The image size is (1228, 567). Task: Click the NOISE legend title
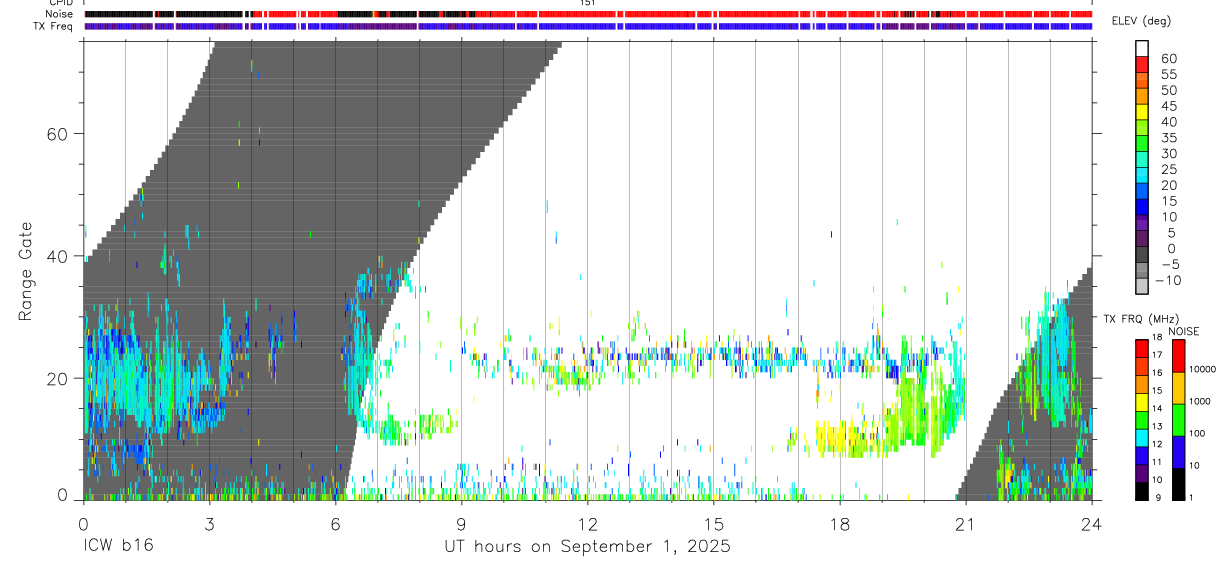click(x=1183, y=331)
